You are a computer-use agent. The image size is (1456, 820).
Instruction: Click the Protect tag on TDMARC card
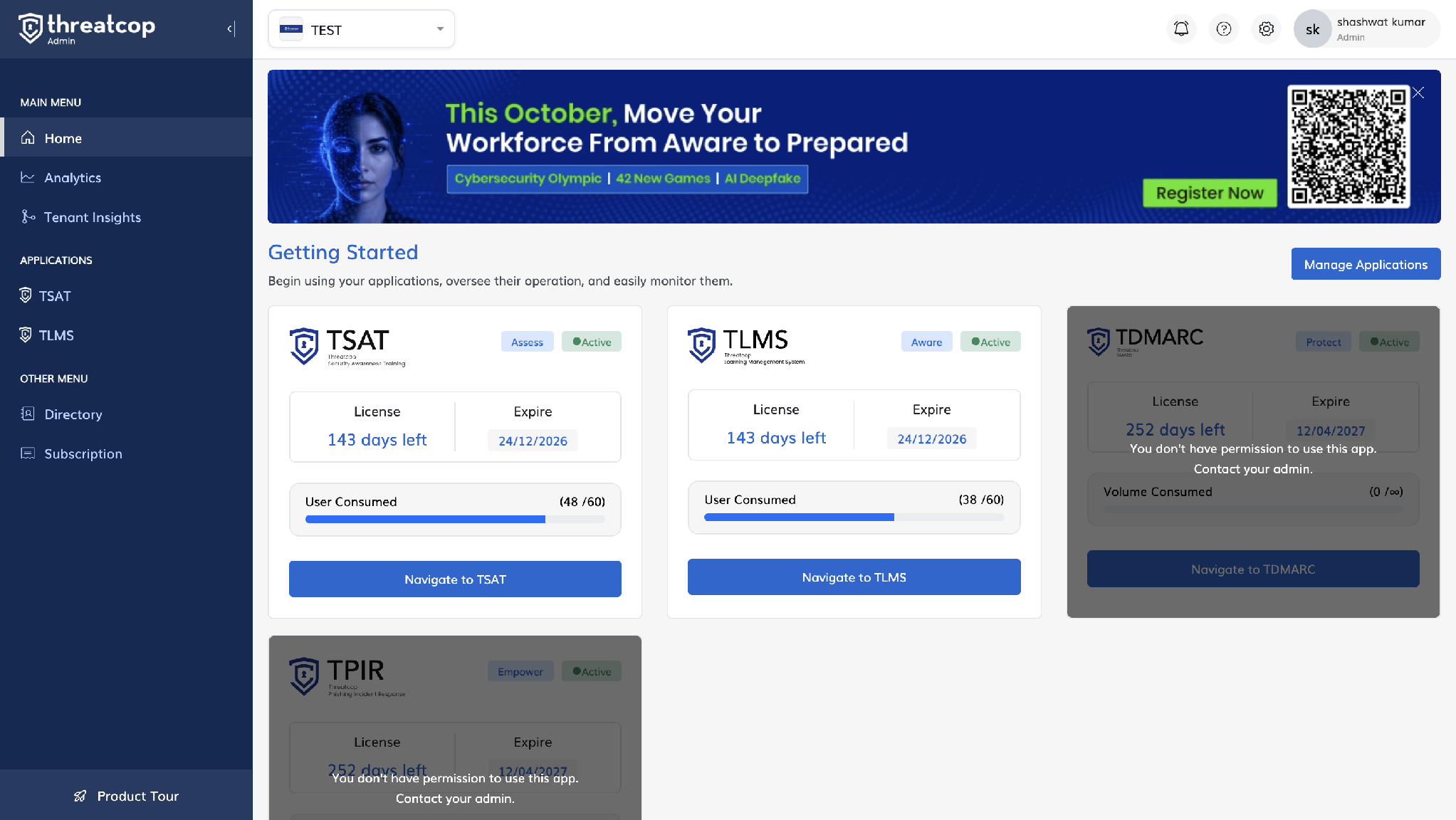tap(1323, 342)
